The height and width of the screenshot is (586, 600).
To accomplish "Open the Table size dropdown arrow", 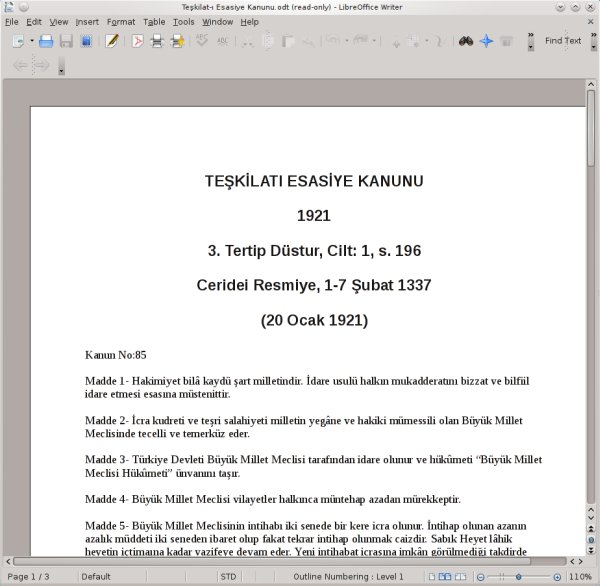I will (x=427, y=41).
